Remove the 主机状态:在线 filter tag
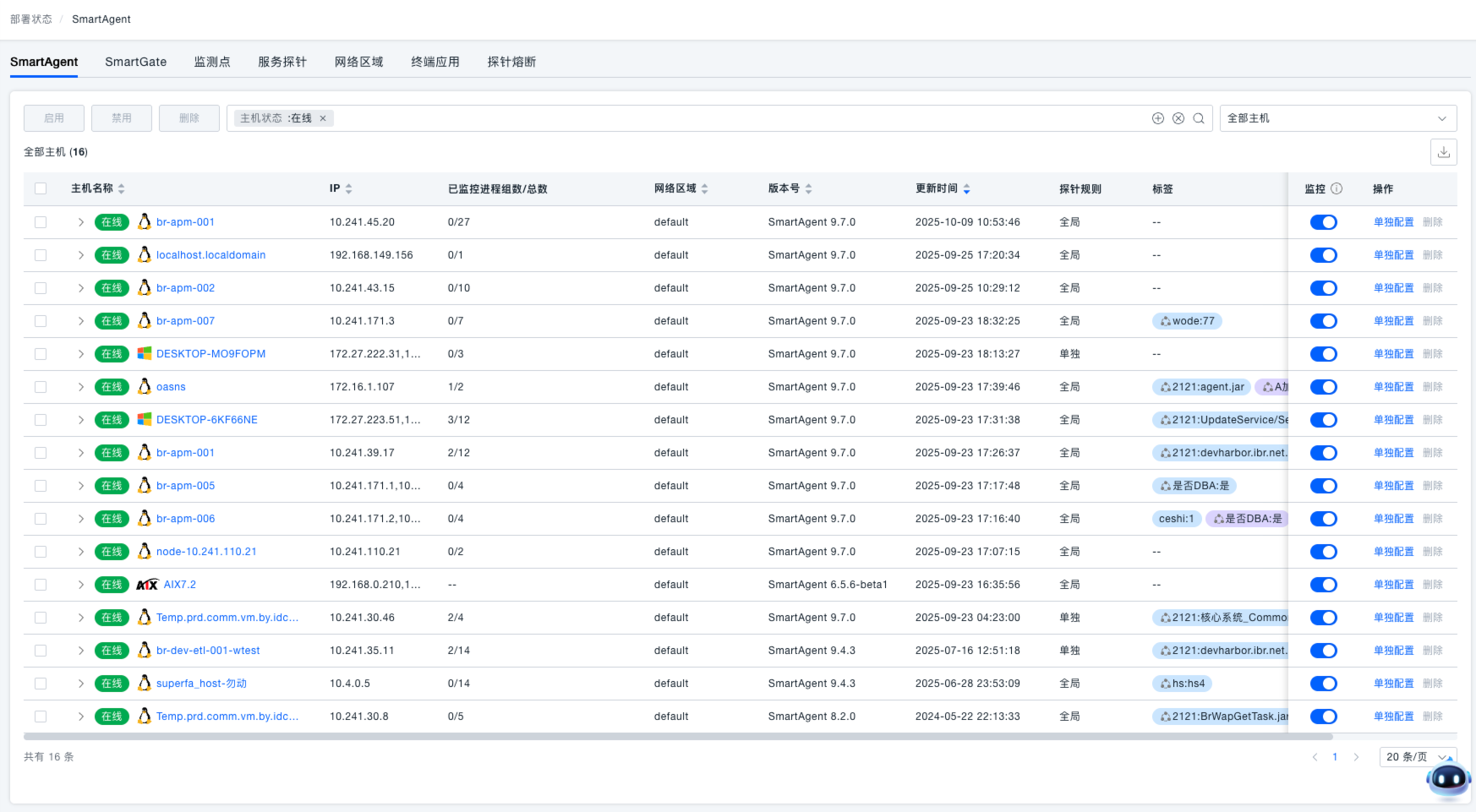 click(x=323, y=118)
